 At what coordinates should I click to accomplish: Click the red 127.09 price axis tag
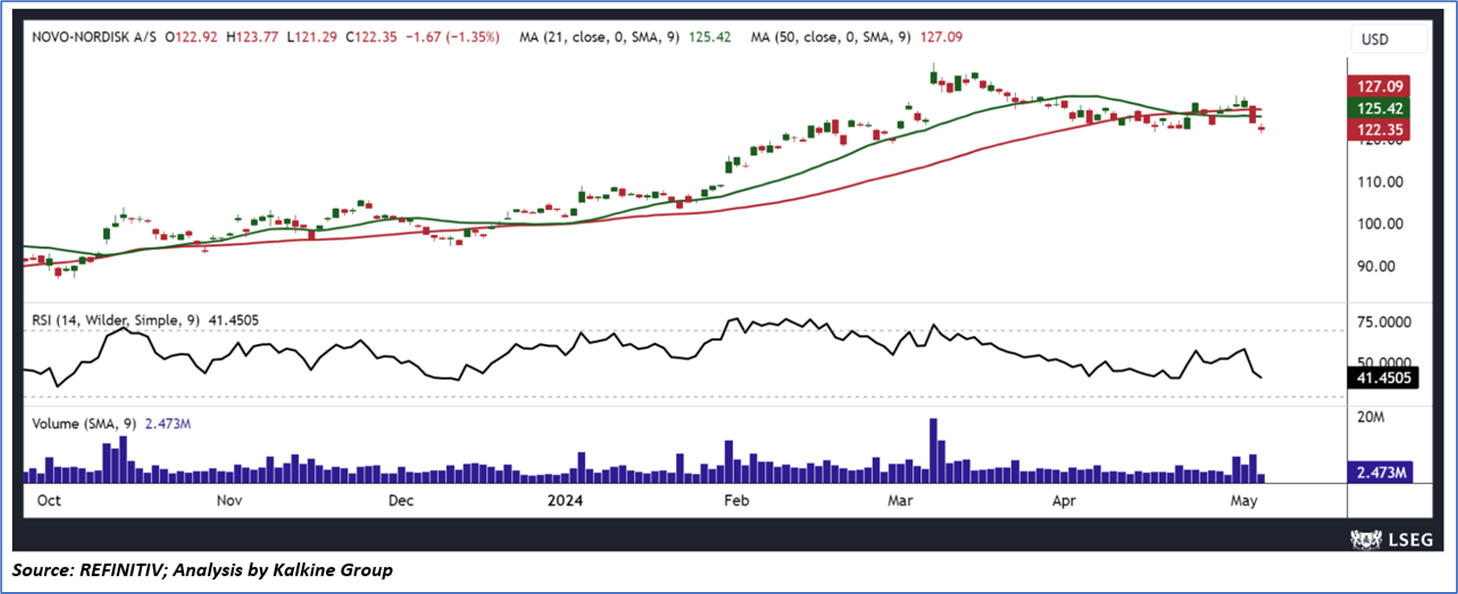pos(1379,87)
